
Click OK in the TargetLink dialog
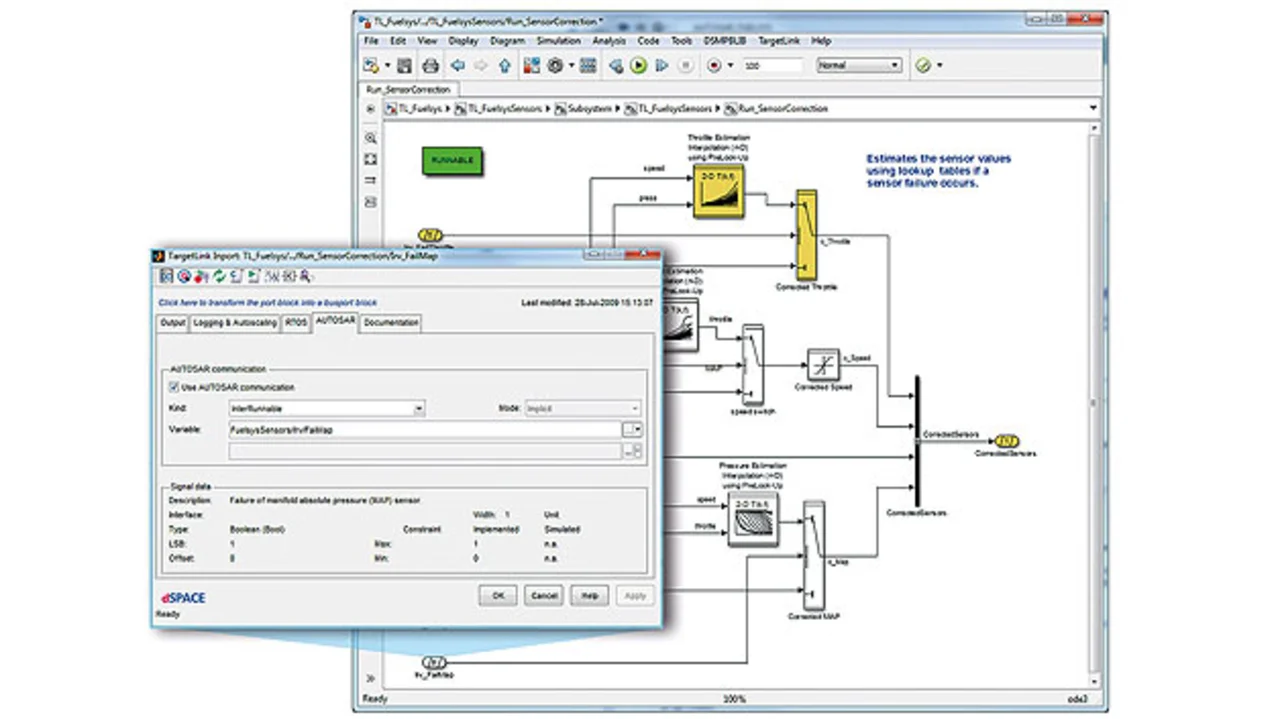point(497,594)
